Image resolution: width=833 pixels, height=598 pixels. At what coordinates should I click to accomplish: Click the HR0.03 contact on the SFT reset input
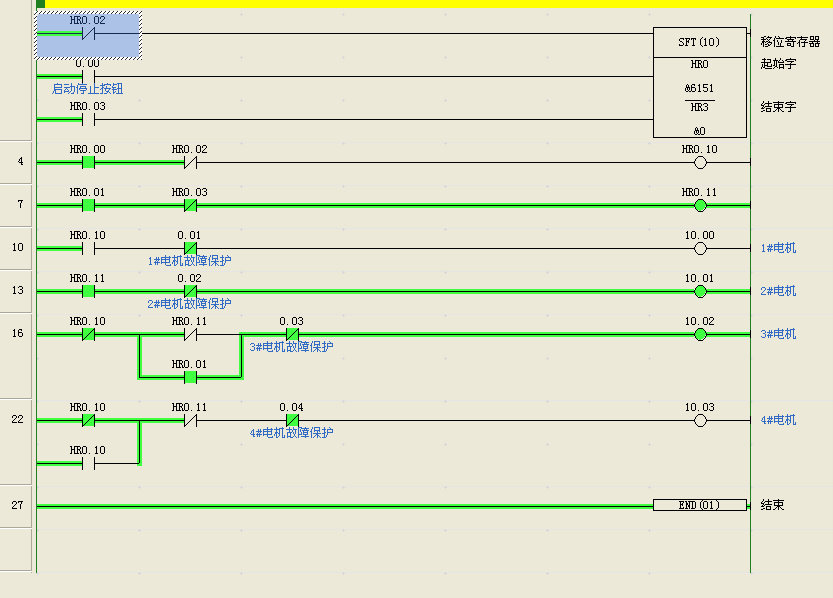pos(88,120)
